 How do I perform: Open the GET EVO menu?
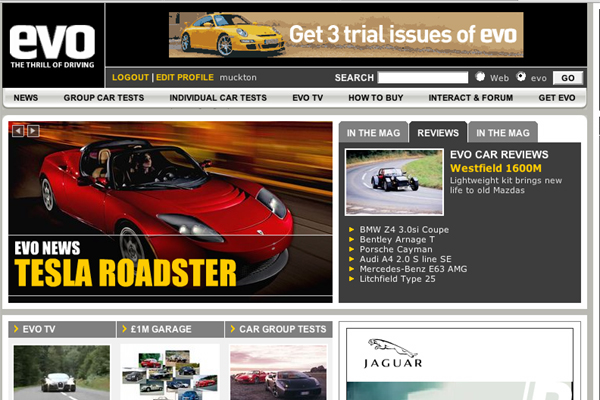click(x=557, y=98)
